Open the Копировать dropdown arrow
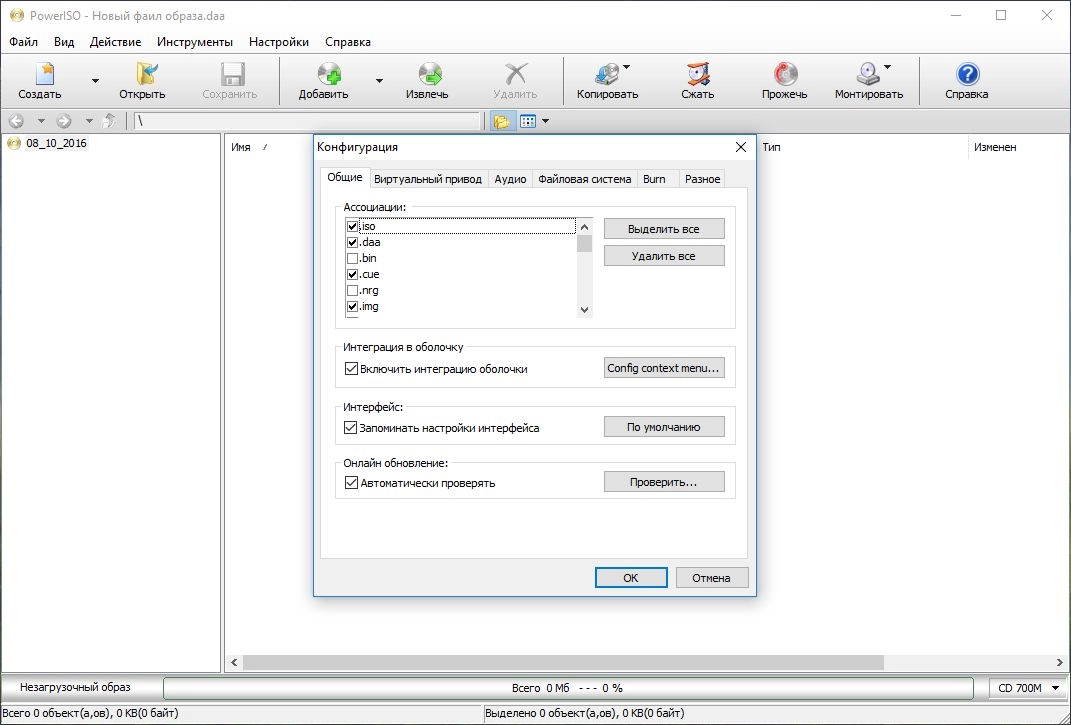1071x725 pixels. (x=626, y=67)
